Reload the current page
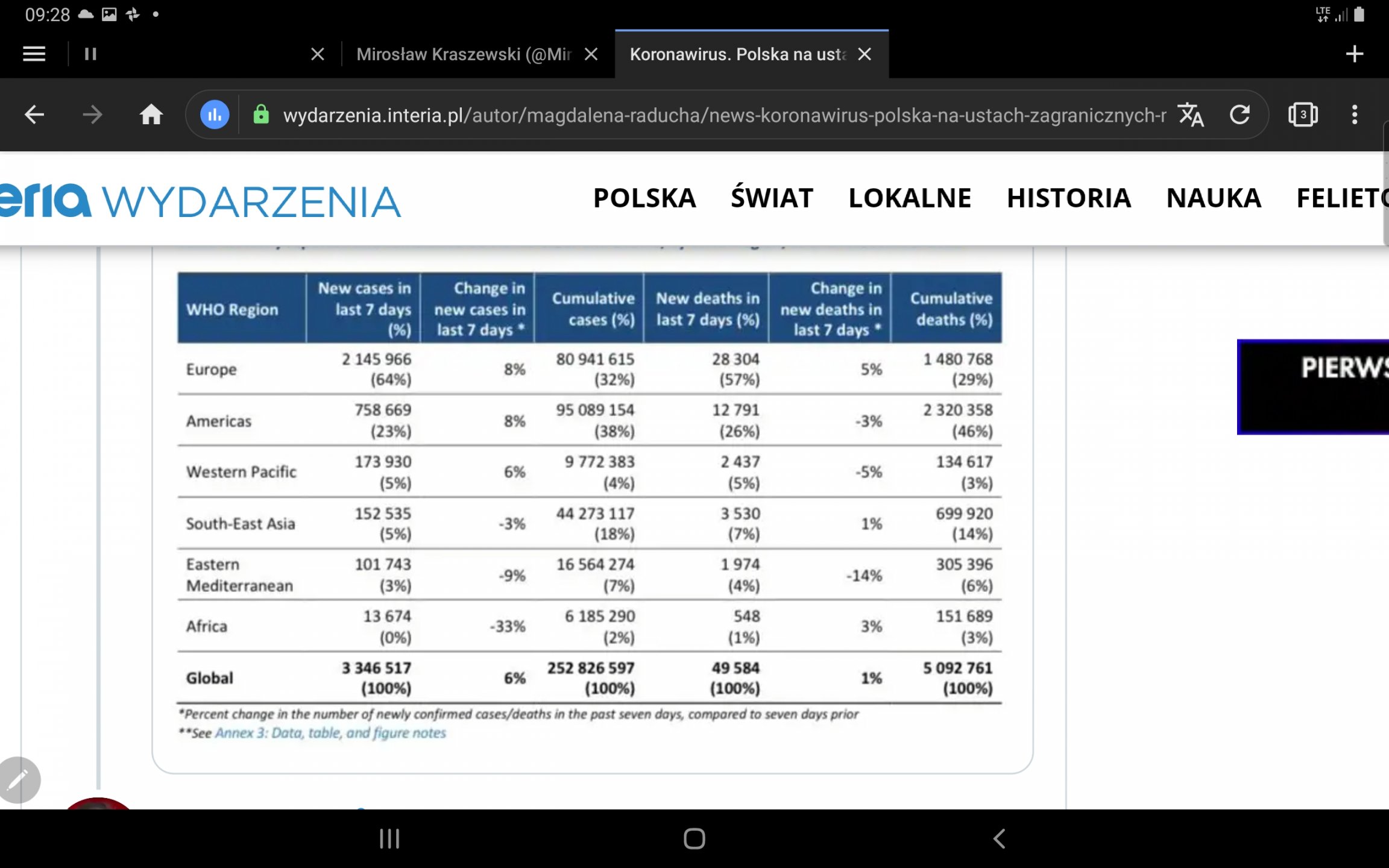This screenshot has height=868, width=1389. click(1239, 115)
